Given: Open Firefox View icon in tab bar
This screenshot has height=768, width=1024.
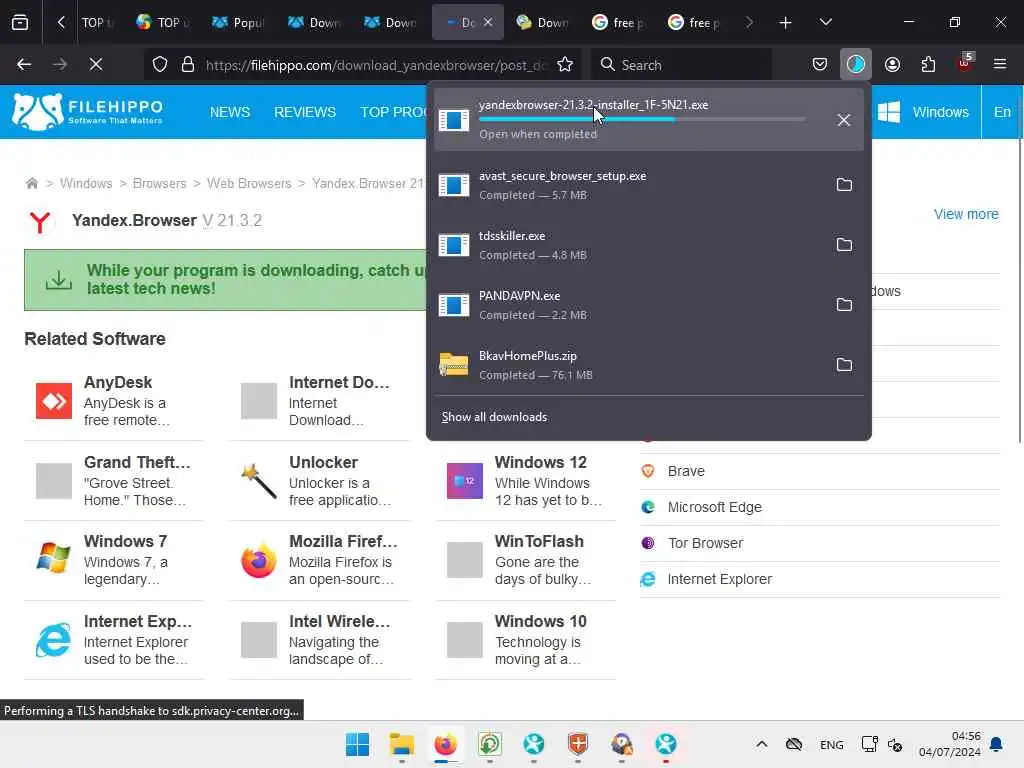Looking at the screenshot, I should 20,22.
